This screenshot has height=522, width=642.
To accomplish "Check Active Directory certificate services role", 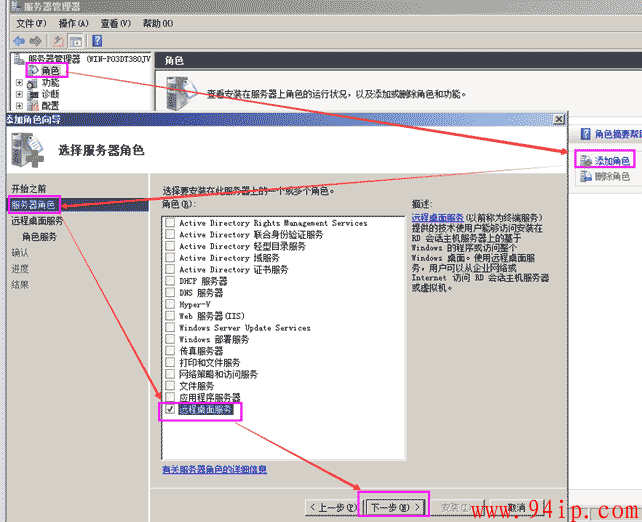I will click(x=170, y=269).
